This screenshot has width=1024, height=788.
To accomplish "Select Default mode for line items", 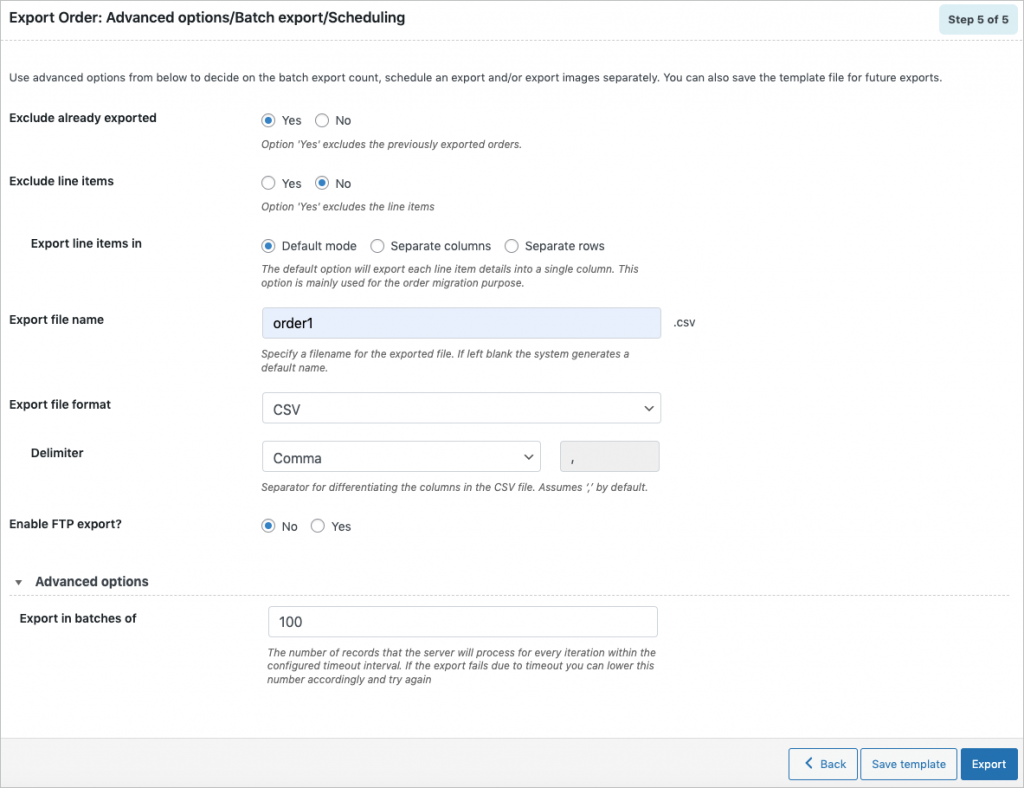I will 268,246.
